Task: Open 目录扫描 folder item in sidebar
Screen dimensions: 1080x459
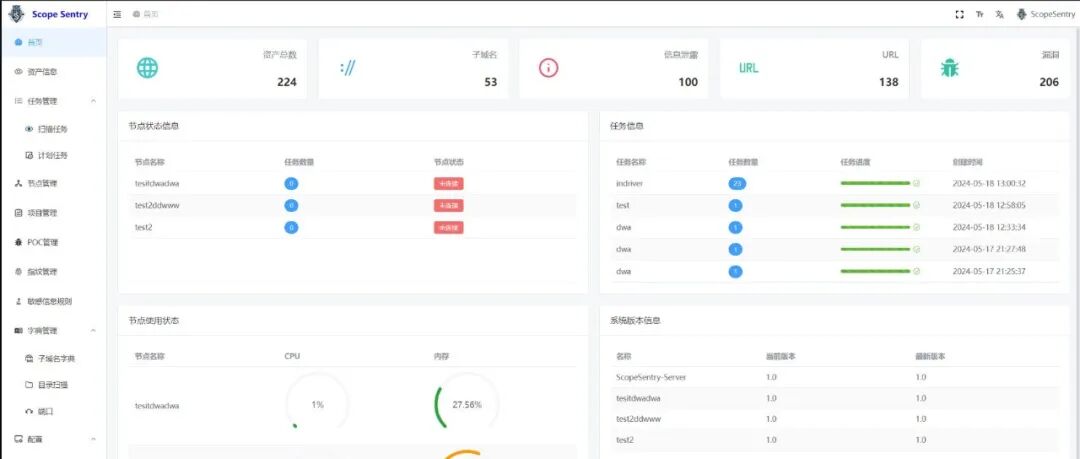Action: pyautogui.click(x=53, y=385)
